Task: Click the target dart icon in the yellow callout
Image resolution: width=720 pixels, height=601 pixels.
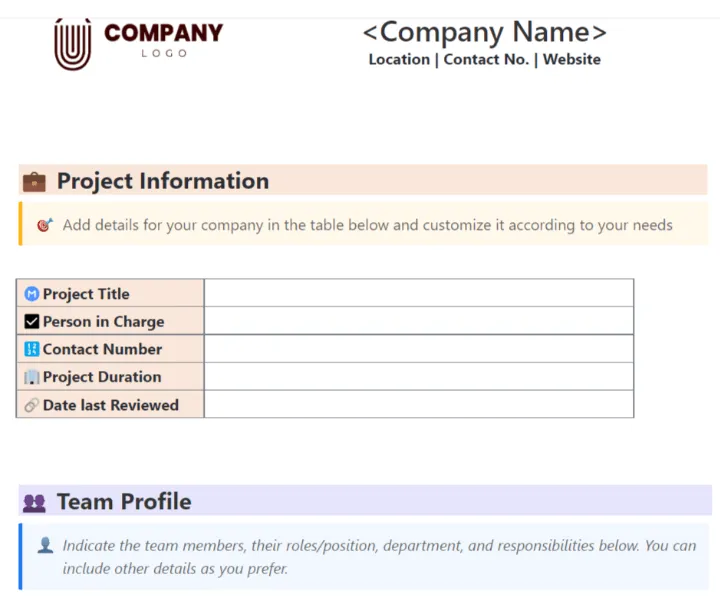Action: (45, 225)
